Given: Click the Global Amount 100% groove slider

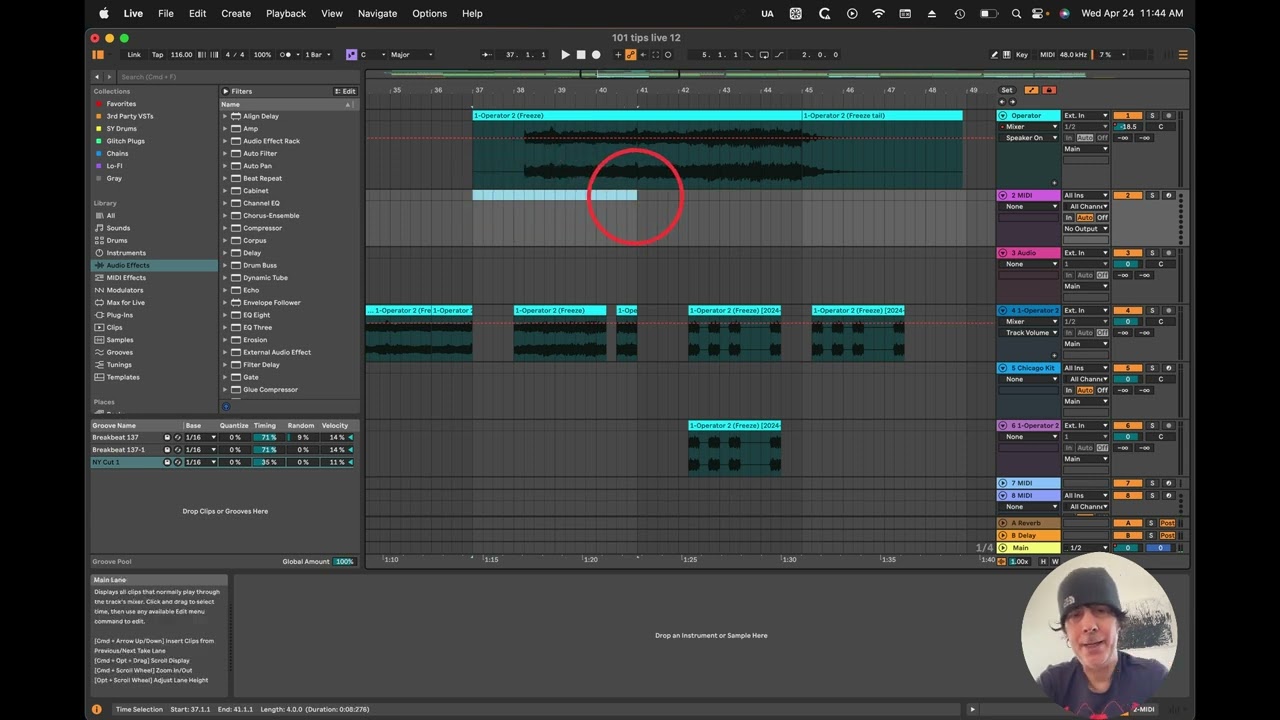Looking at the screenshot, I should coord(345,562).
